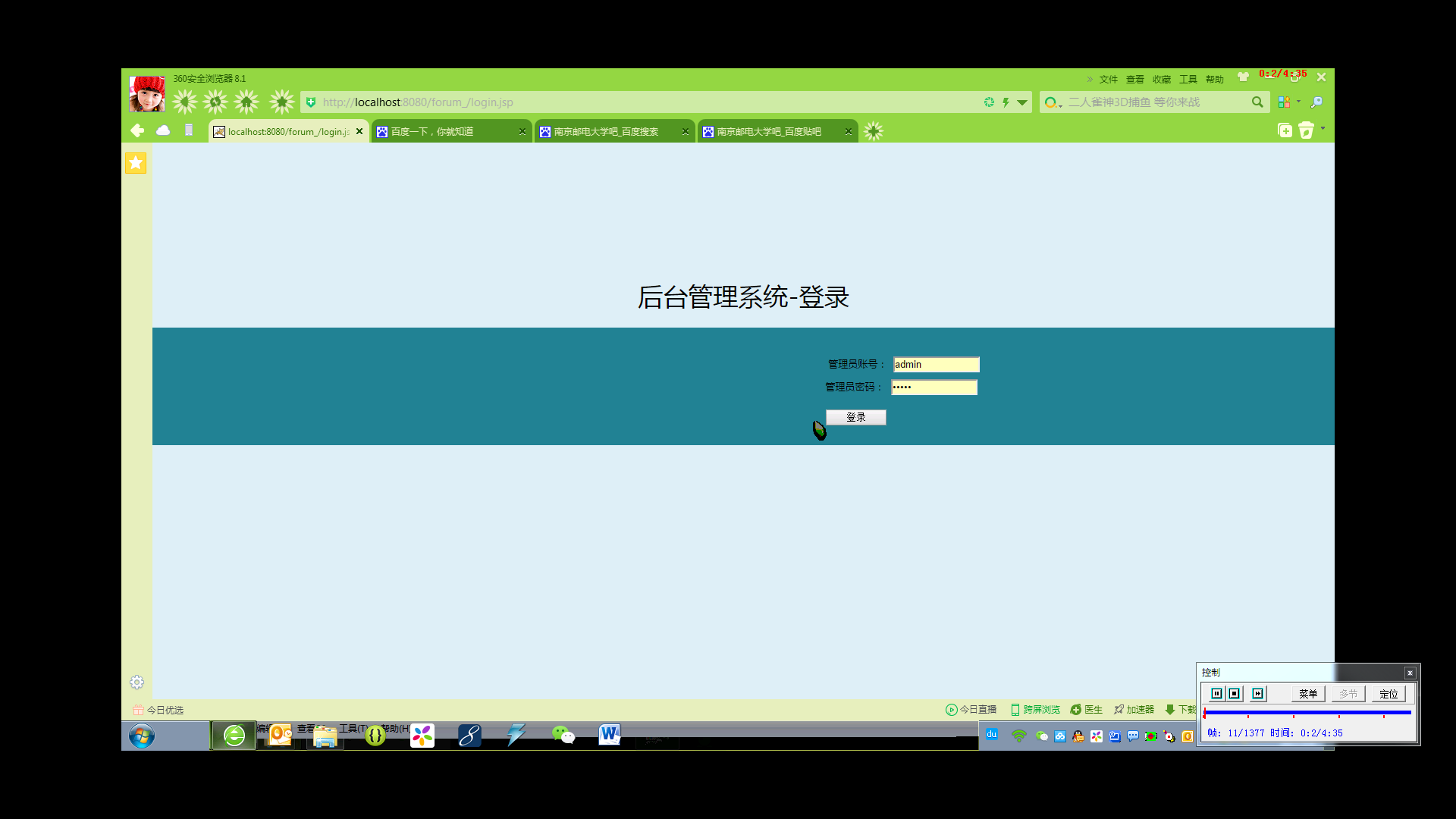Click the 加速器 accelerator button

(x=1134, y=710)
